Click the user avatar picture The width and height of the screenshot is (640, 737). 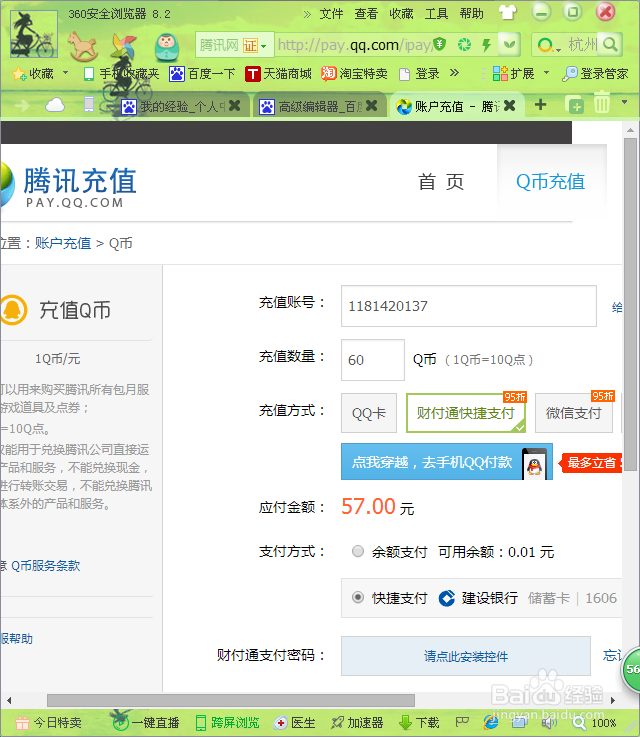pyautogui.click(x=33, y=34)
